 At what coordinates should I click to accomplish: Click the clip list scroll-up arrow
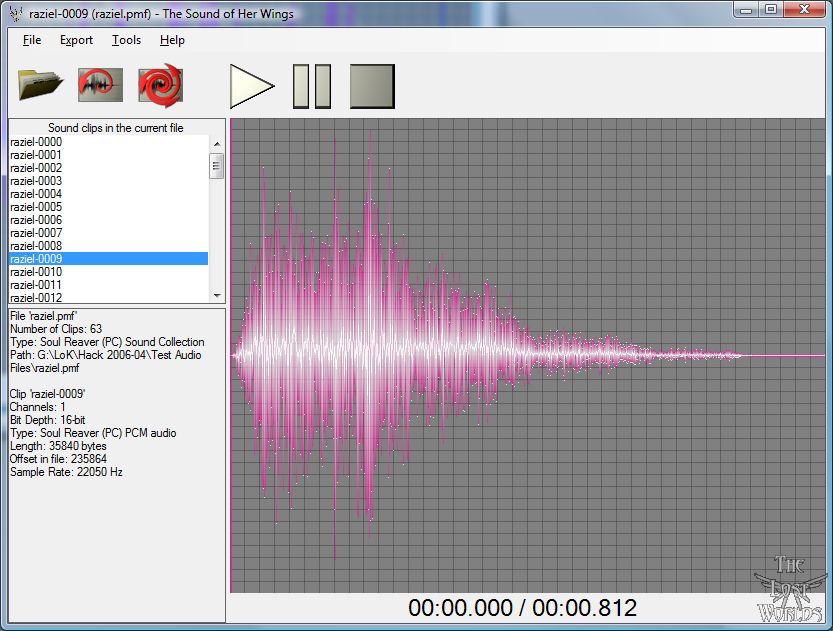217,144
